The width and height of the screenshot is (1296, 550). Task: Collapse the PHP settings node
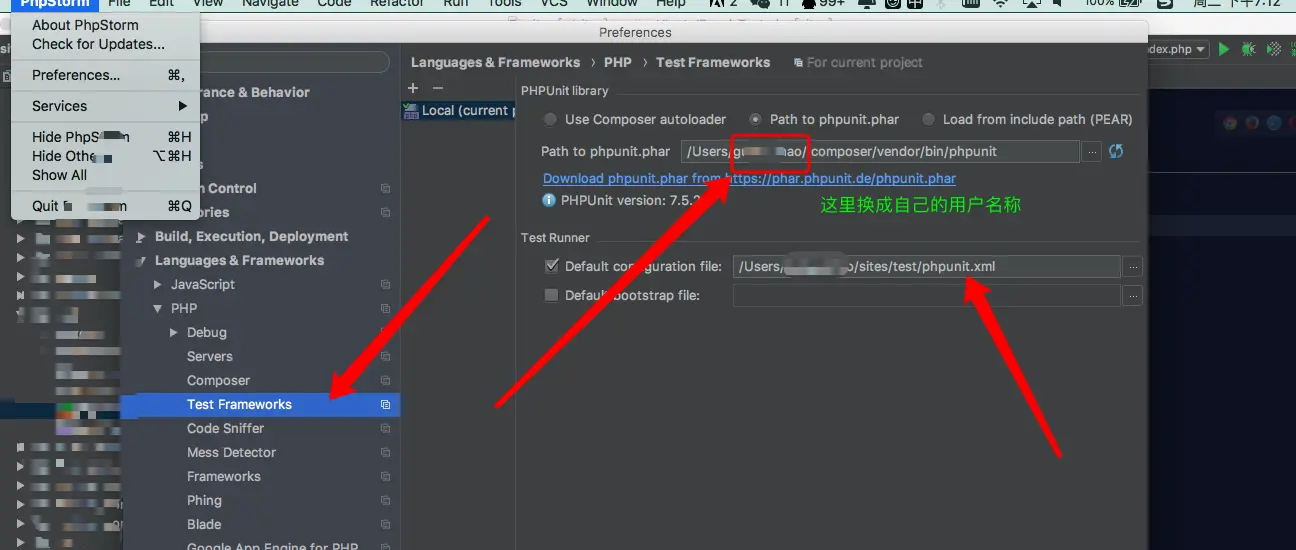pyautogui.click(x=158, y=309)
